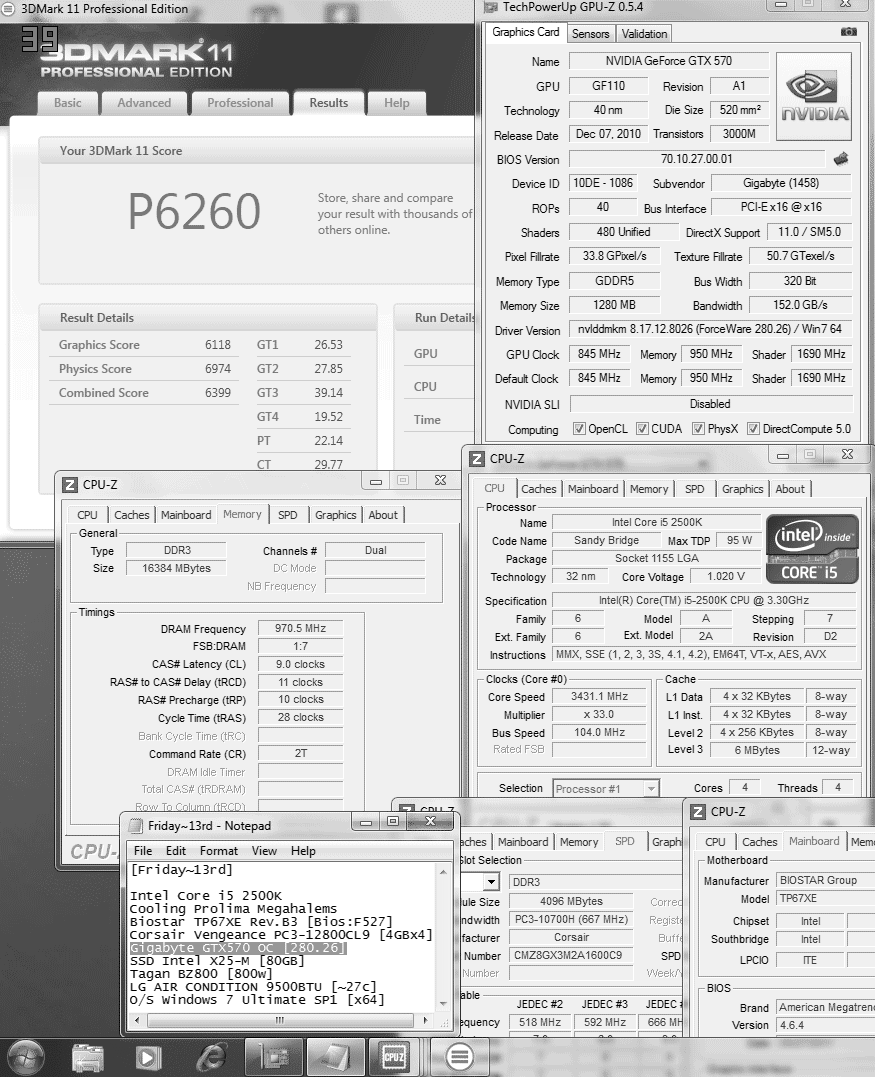Click the Motherboard Model field TP67XE
875x1077 pixels.
click(x=824, y=898)
